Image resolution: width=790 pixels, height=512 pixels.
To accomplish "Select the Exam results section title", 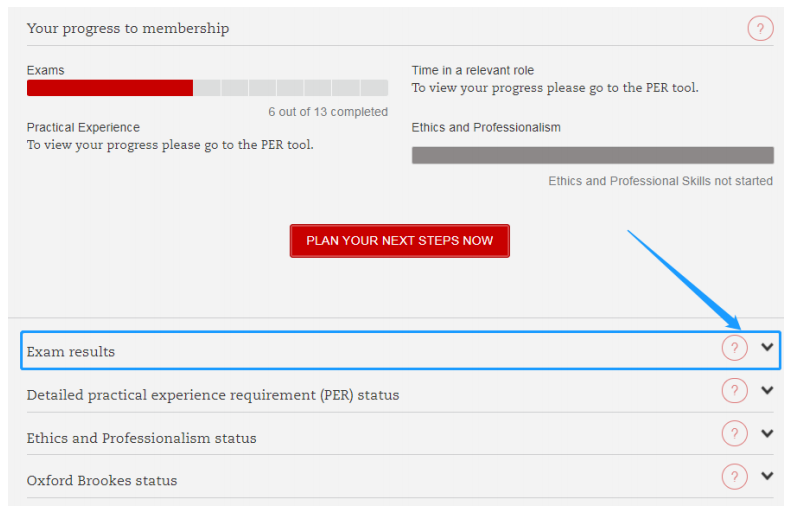I will click(x=71, y=352).
